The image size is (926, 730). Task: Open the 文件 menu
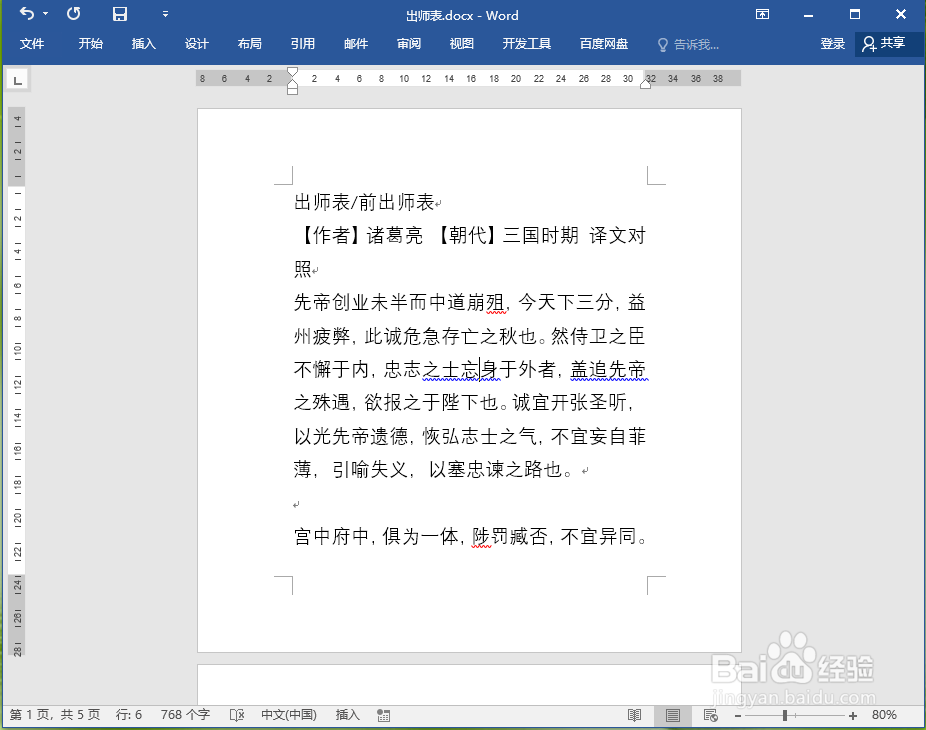tap(33, 44)
